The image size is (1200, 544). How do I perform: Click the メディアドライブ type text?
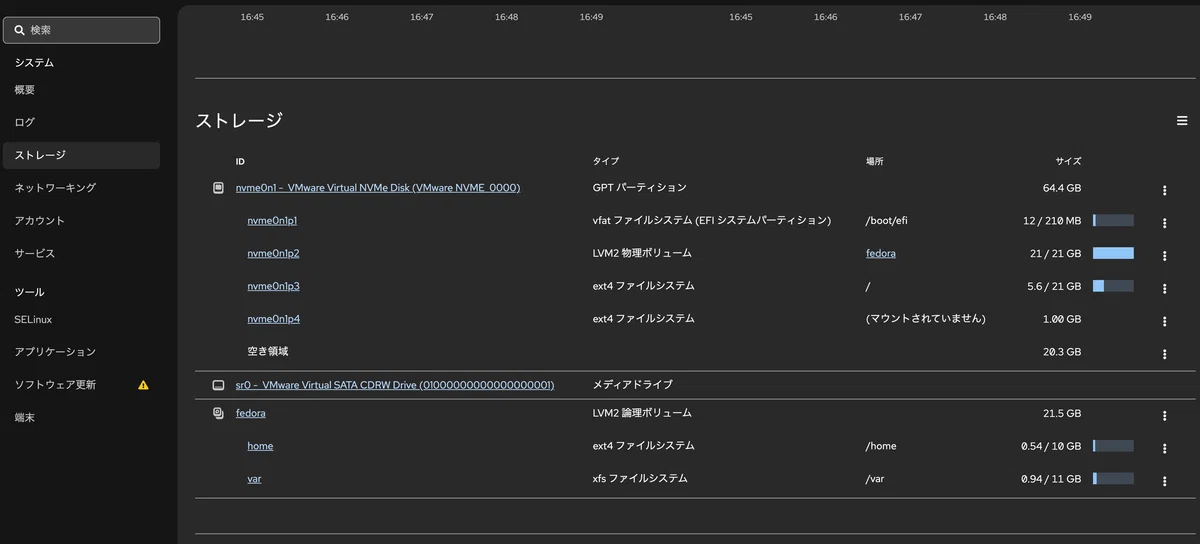point(633,385)
